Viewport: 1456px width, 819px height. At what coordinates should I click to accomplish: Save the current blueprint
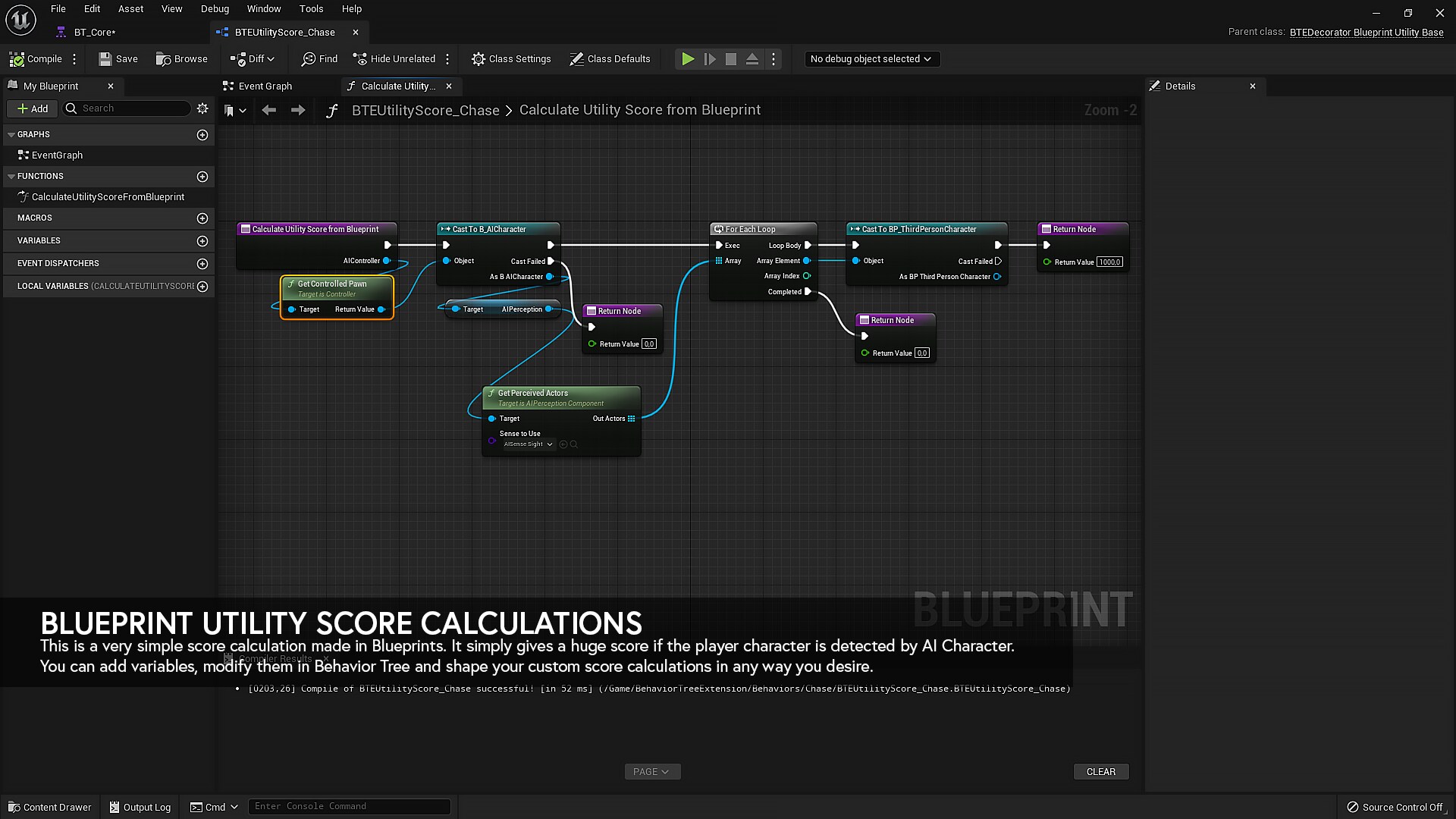[x=118, y=58]
